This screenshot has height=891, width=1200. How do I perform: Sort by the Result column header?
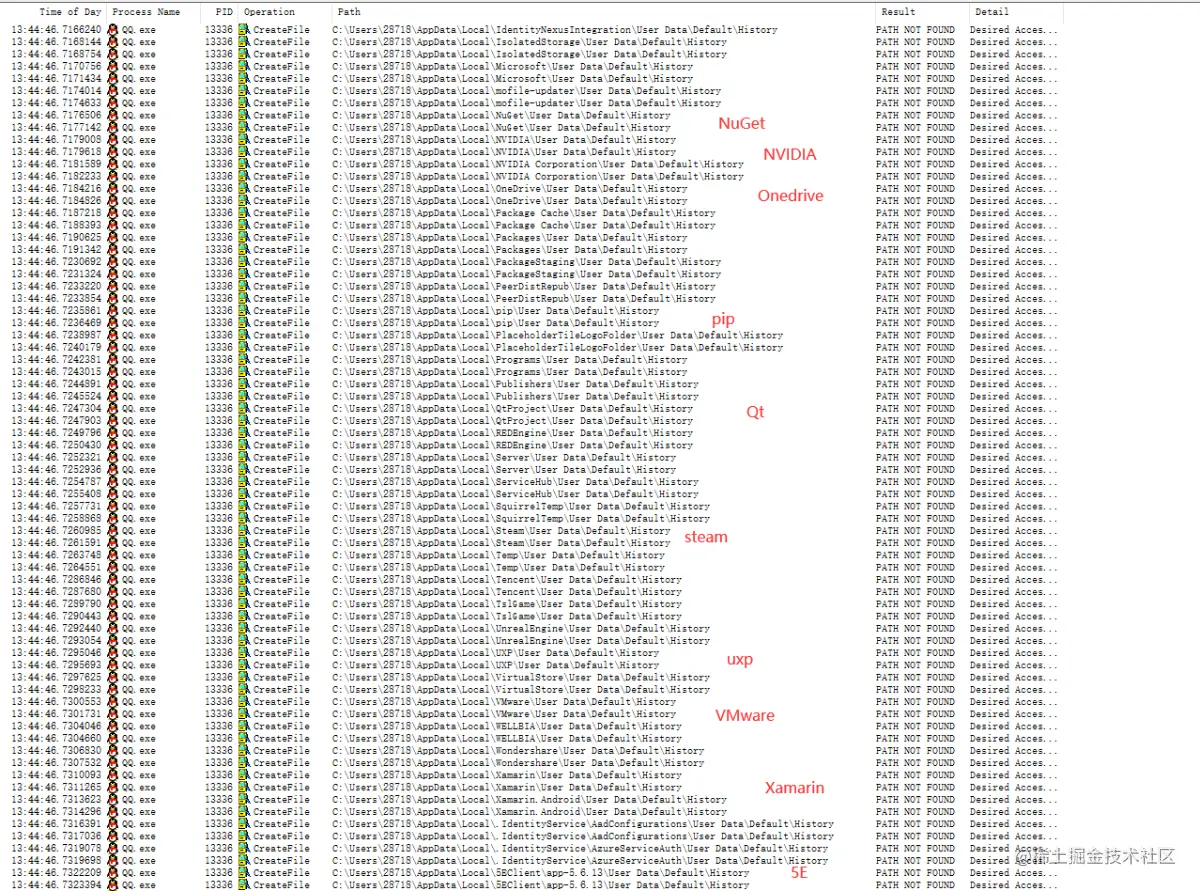point(898,12)
